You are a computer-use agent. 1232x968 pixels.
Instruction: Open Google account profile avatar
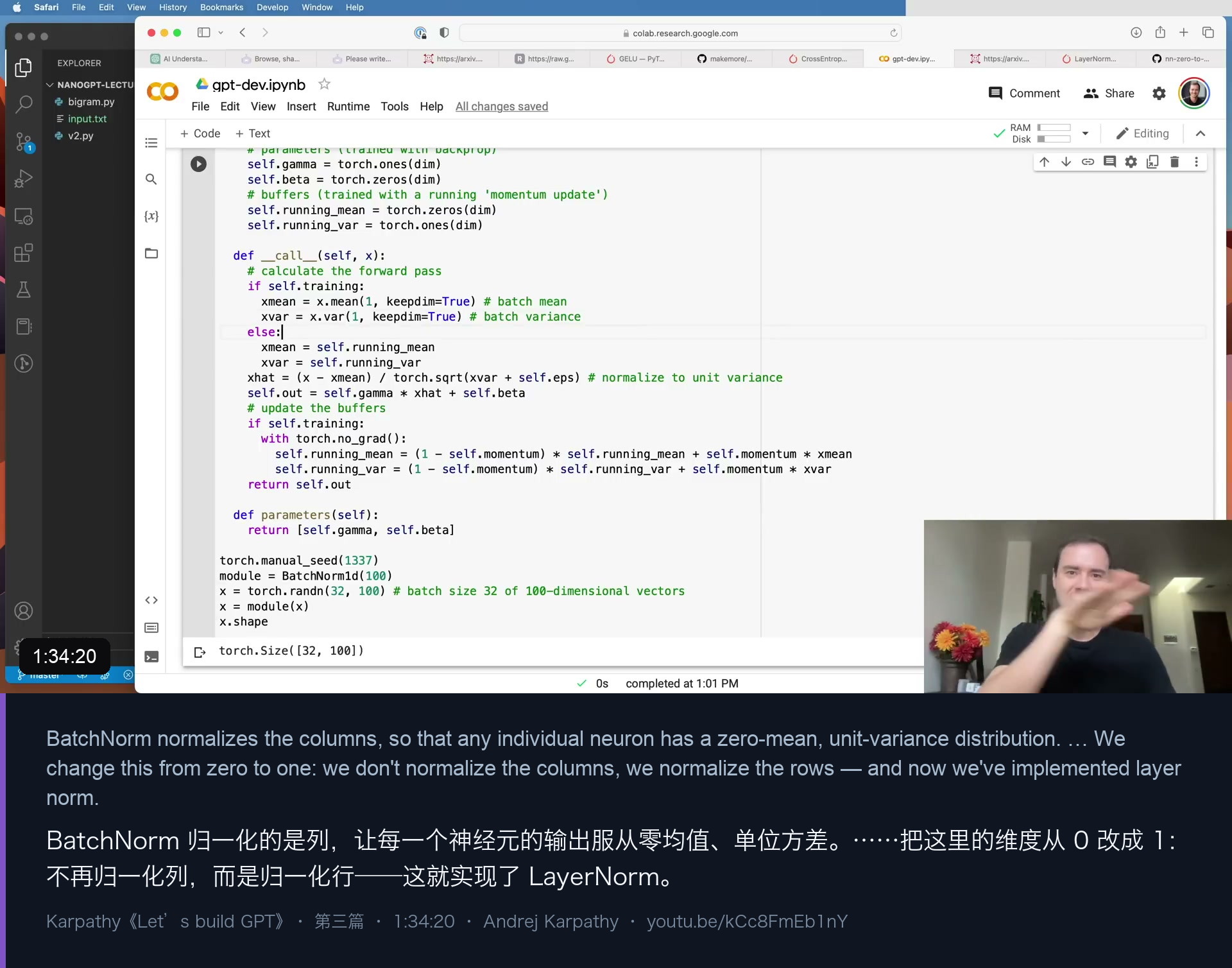click(x=1194, y=94)
